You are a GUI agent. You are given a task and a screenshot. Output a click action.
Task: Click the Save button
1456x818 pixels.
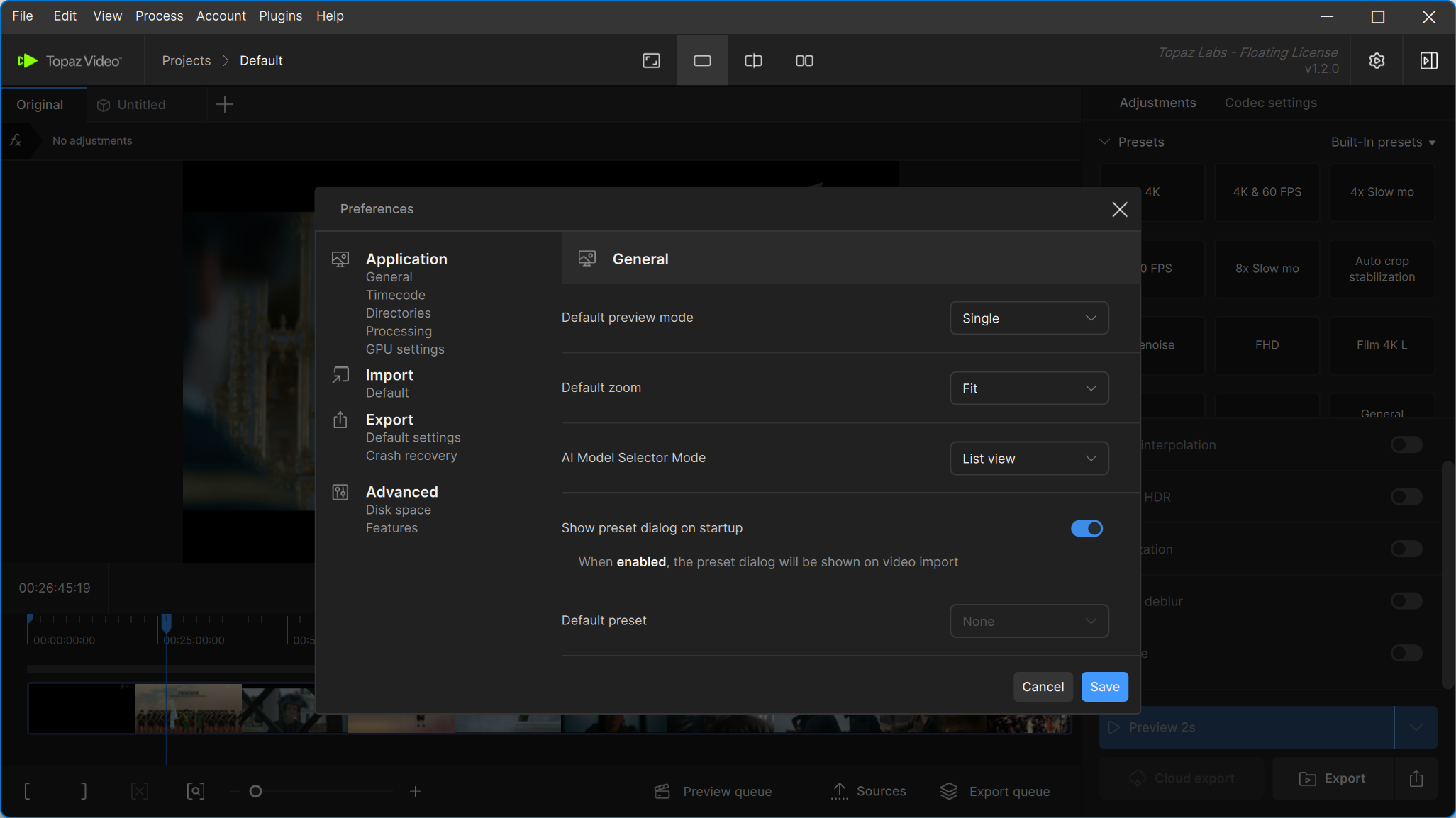pos(1104,687)
